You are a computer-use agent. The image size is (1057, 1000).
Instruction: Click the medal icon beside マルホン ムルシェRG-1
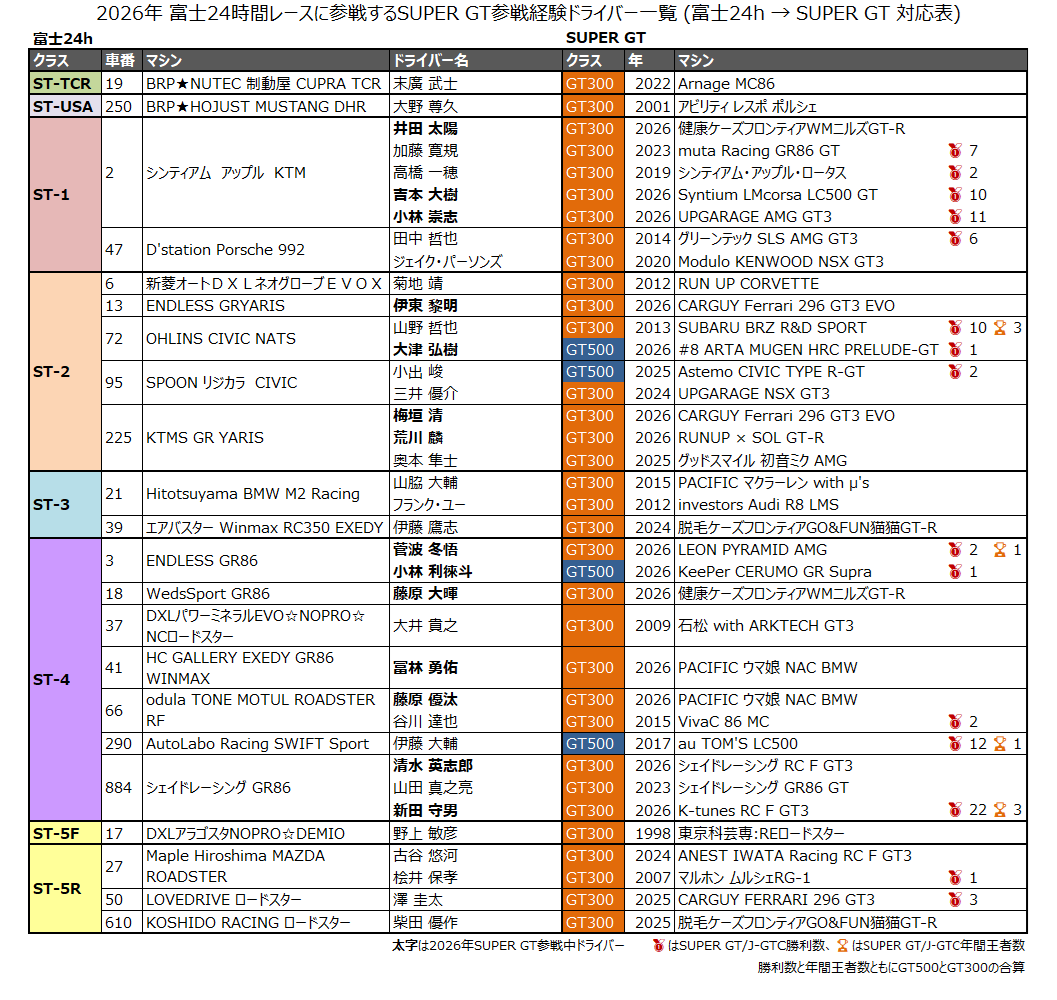pos(955,877)
